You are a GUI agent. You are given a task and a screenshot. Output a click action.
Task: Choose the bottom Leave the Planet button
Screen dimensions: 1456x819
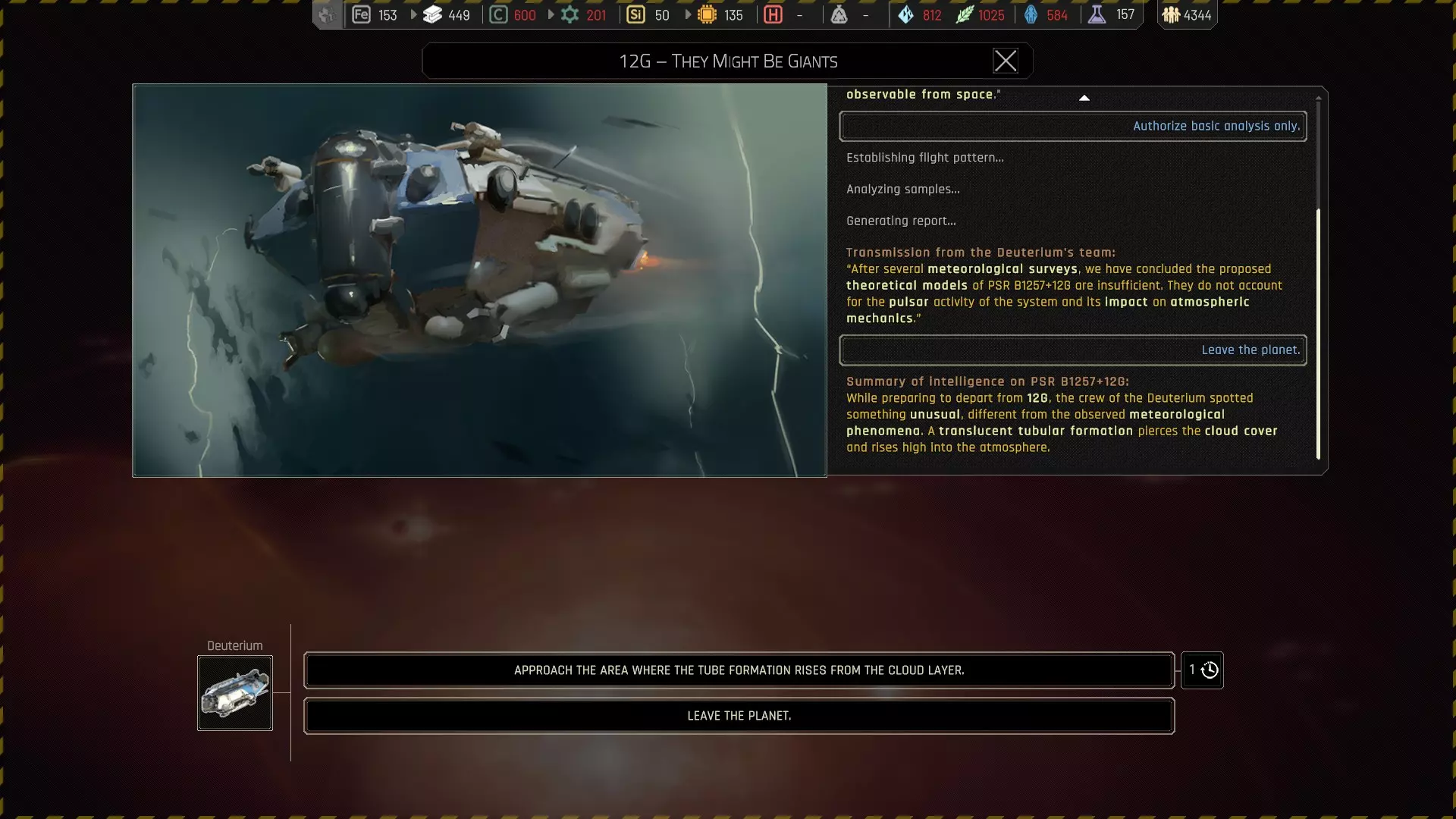pyautogui.click(x=739, y=716)
